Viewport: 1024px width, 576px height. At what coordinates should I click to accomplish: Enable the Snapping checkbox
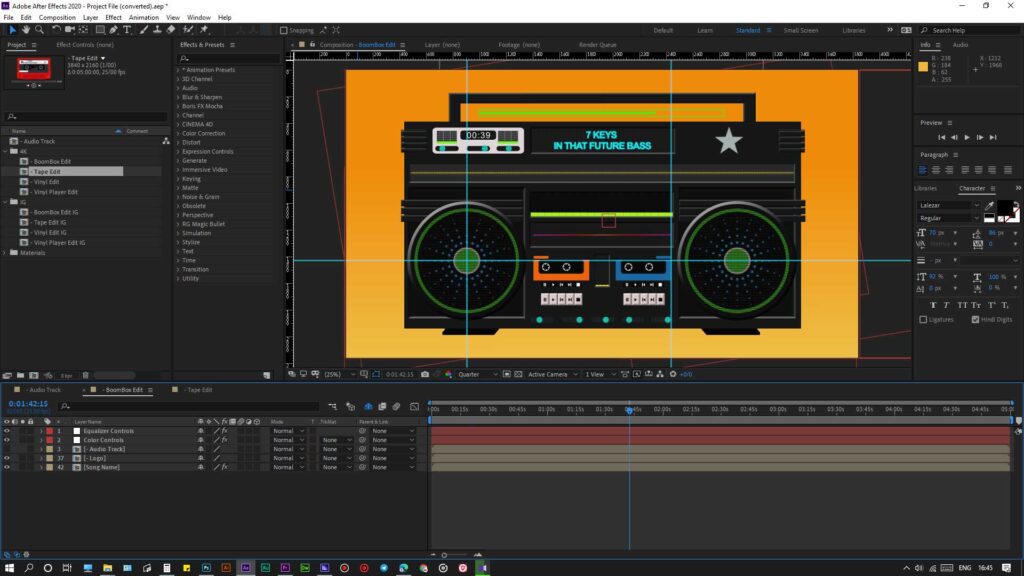click(x=284, y=30)
